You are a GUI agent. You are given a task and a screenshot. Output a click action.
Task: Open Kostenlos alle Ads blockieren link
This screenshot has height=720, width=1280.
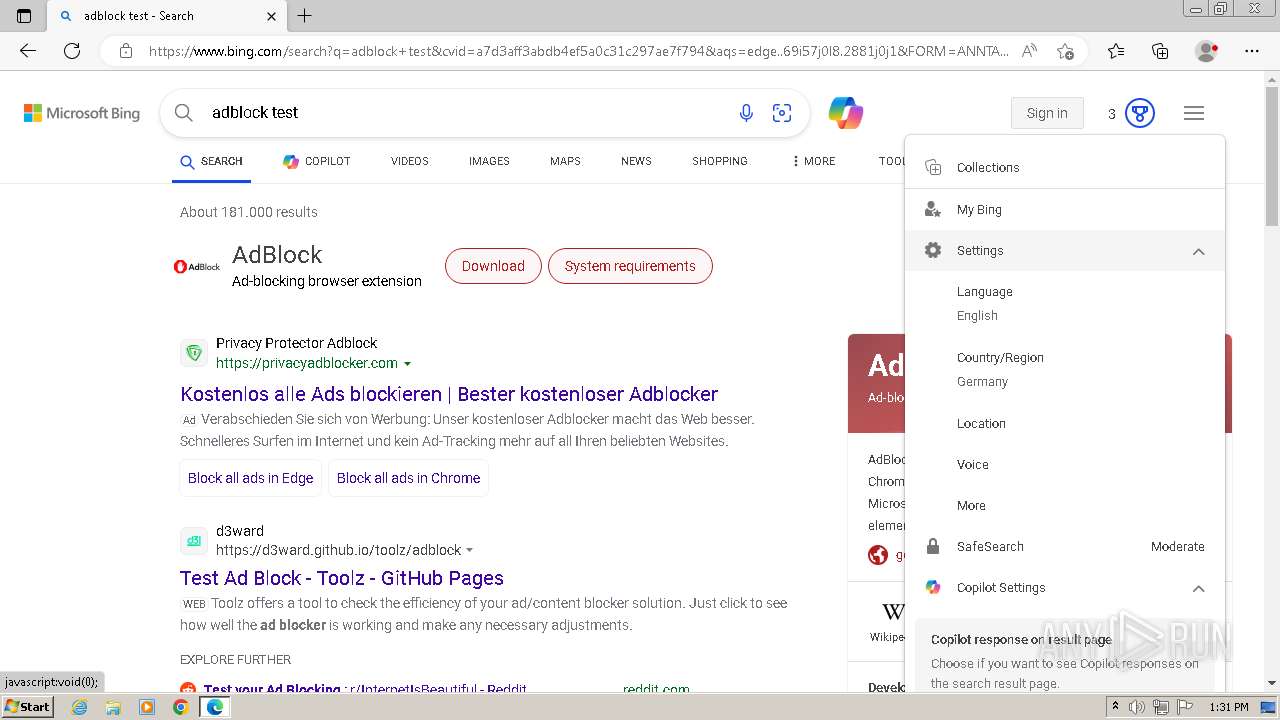point(449,394)
